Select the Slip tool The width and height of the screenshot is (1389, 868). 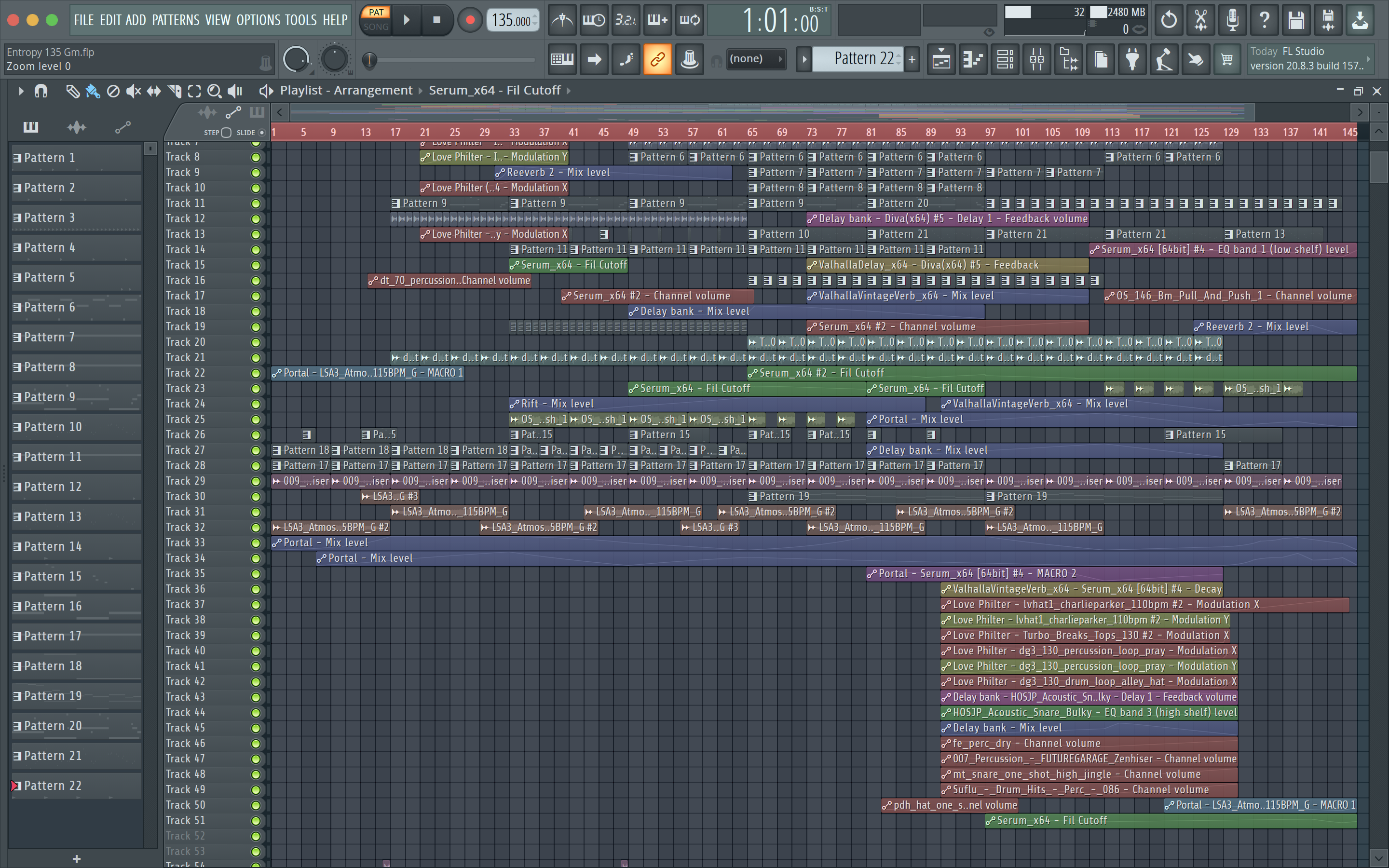(154, 91)
